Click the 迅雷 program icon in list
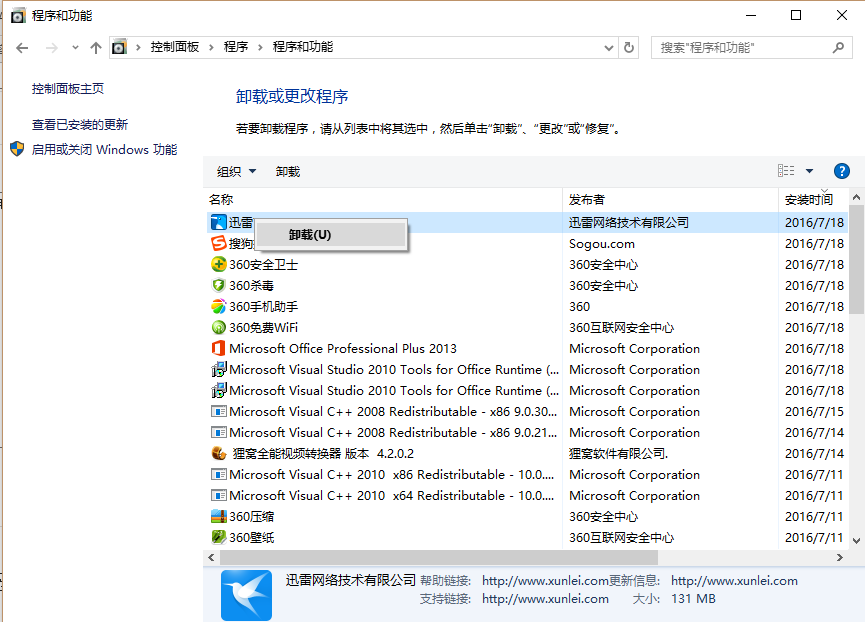Image resolution: width=865 pixels, height=622 pixels. [x=219, y=222]
